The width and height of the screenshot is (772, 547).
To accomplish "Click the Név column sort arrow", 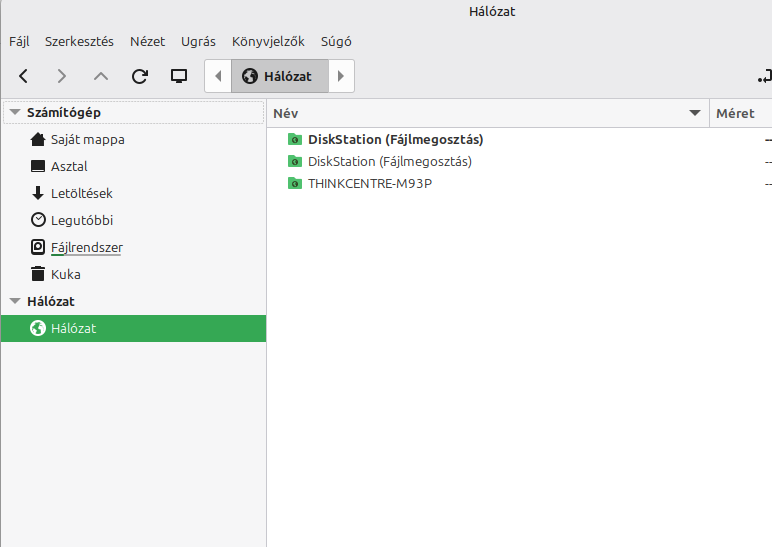I will 695,113.
